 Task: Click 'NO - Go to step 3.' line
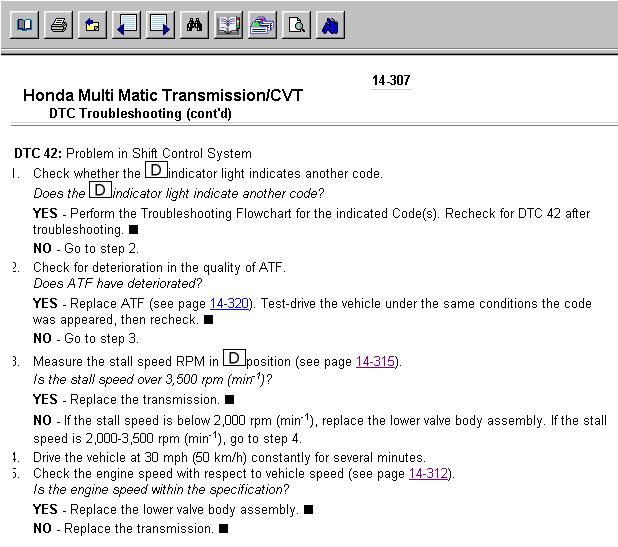pyautogui.click(x=86, y=339)
